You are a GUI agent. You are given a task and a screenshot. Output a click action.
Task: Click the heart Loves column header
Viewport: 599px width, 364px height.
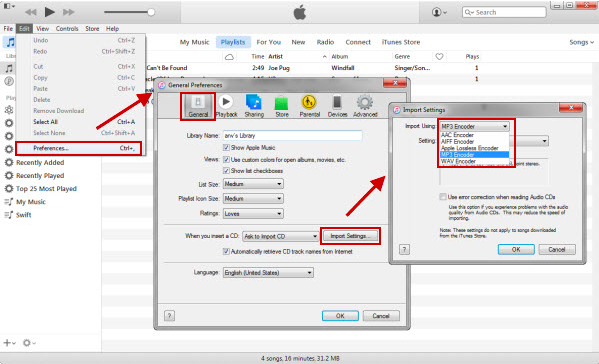pyautogui.click(x=439, y=57)
